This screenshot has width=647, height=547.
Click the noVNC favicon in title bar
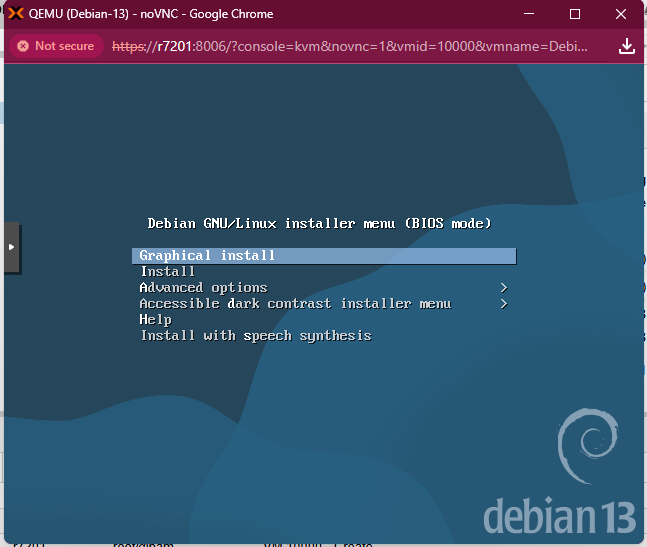(17, 14)
